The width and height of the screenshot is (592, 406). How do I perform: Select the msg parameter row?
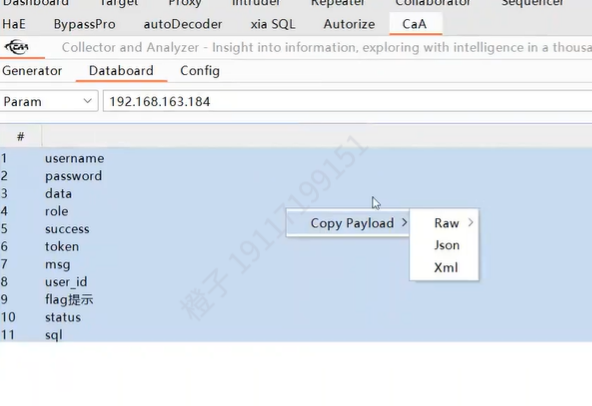296,264
